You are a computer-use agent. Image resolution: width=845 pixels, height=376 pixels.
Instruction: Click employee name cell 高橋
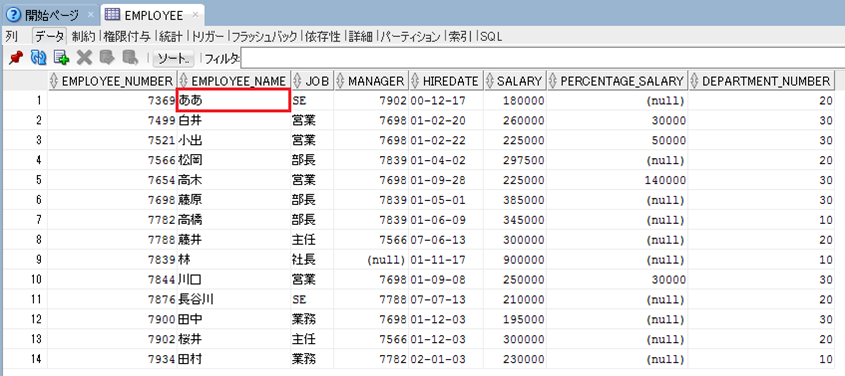pos(234,220)
